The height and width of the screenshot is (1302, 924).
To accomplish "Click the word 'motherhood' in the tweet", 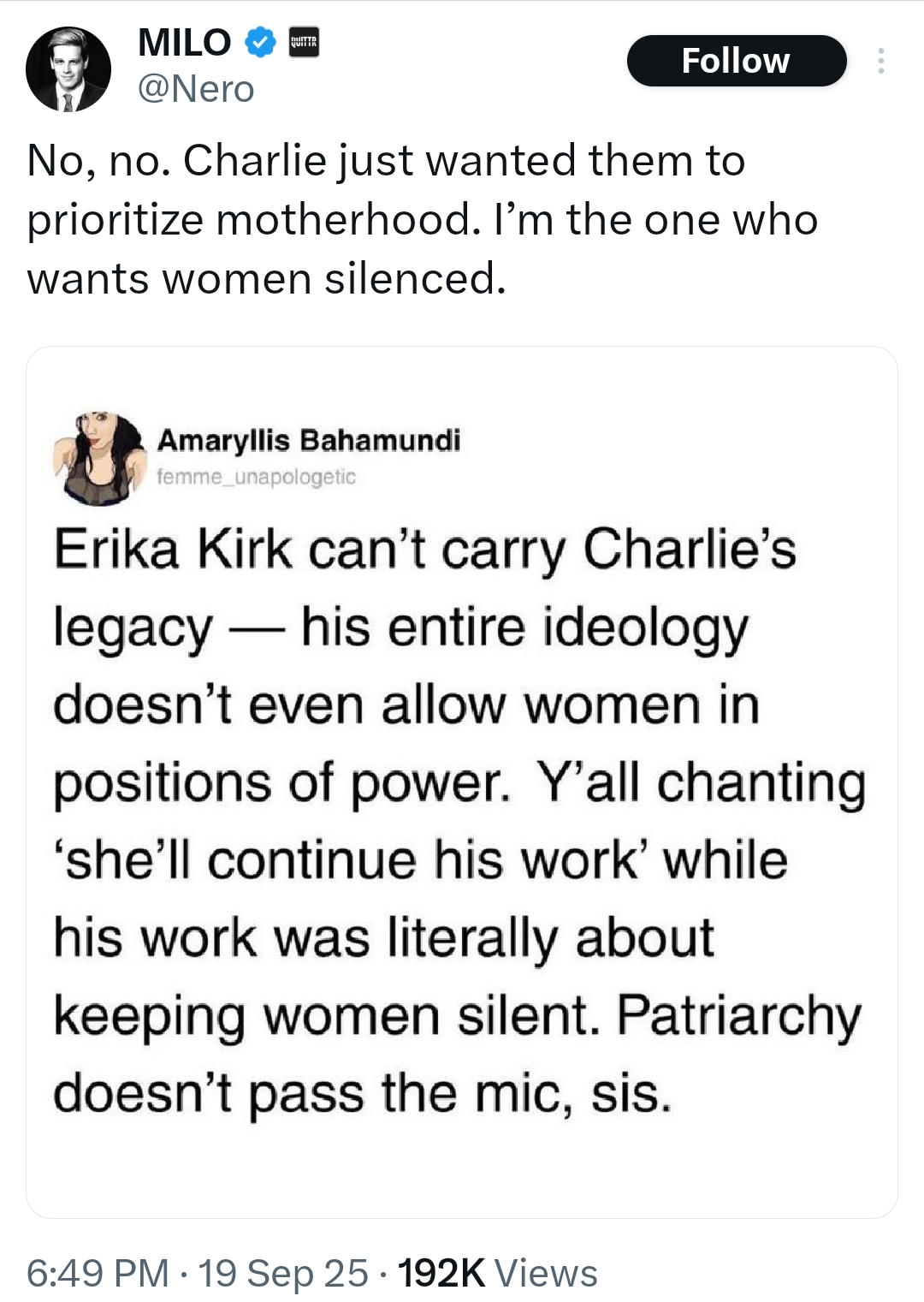I will click(x=343, y=220).
